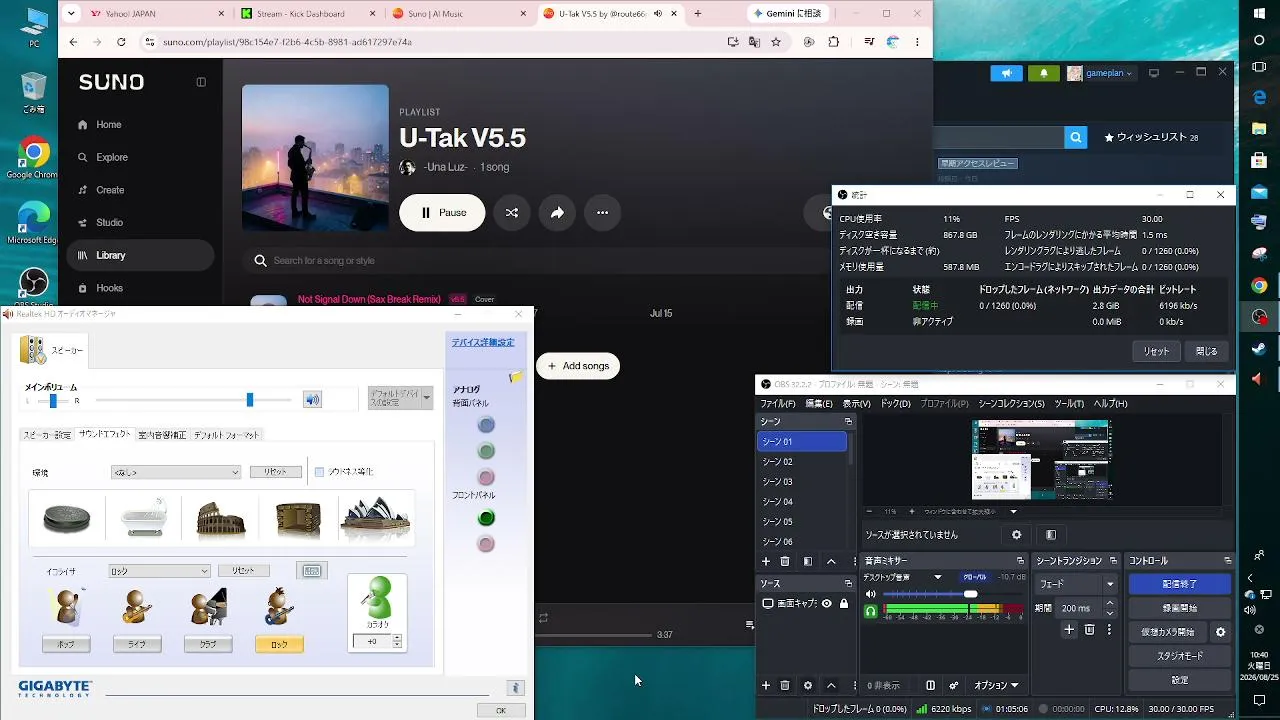Stop streaming in OBS controls
The image size is (1280, 720).
1179,584
